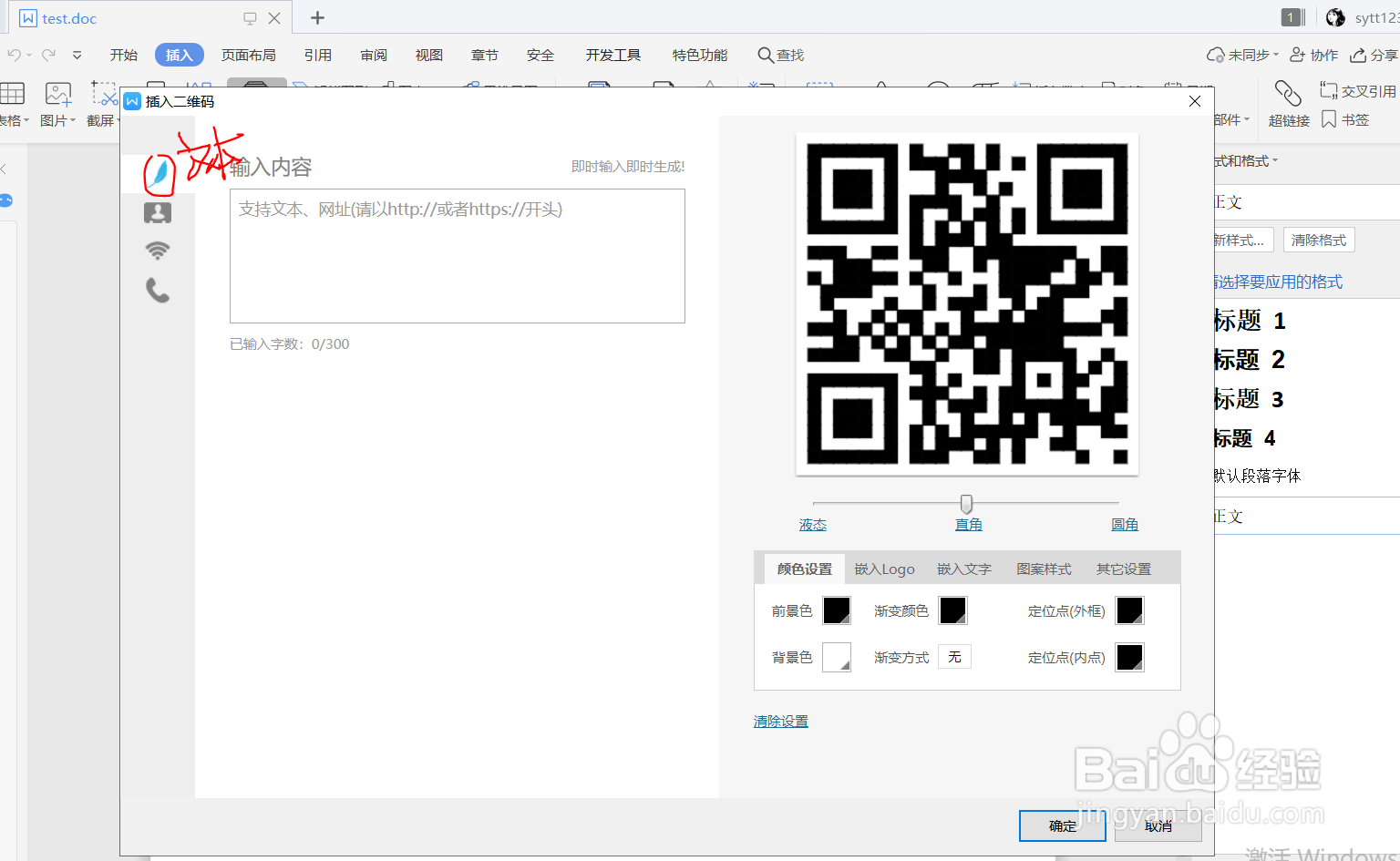Open new tab with plus icon
Screen dimensions: 1400x861
coord(317,17)
